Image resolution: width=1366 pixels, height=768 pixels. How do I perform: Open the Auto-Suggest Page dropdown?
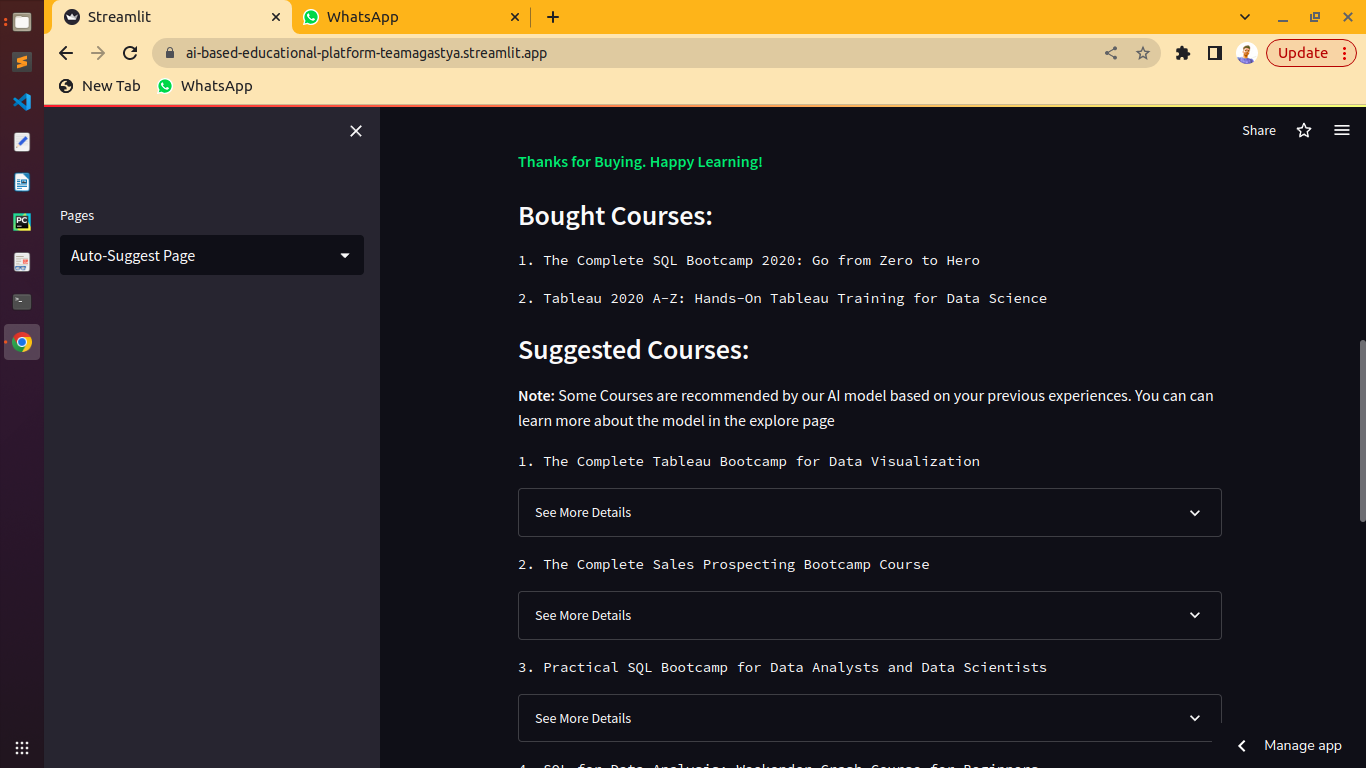click(211, 255)
